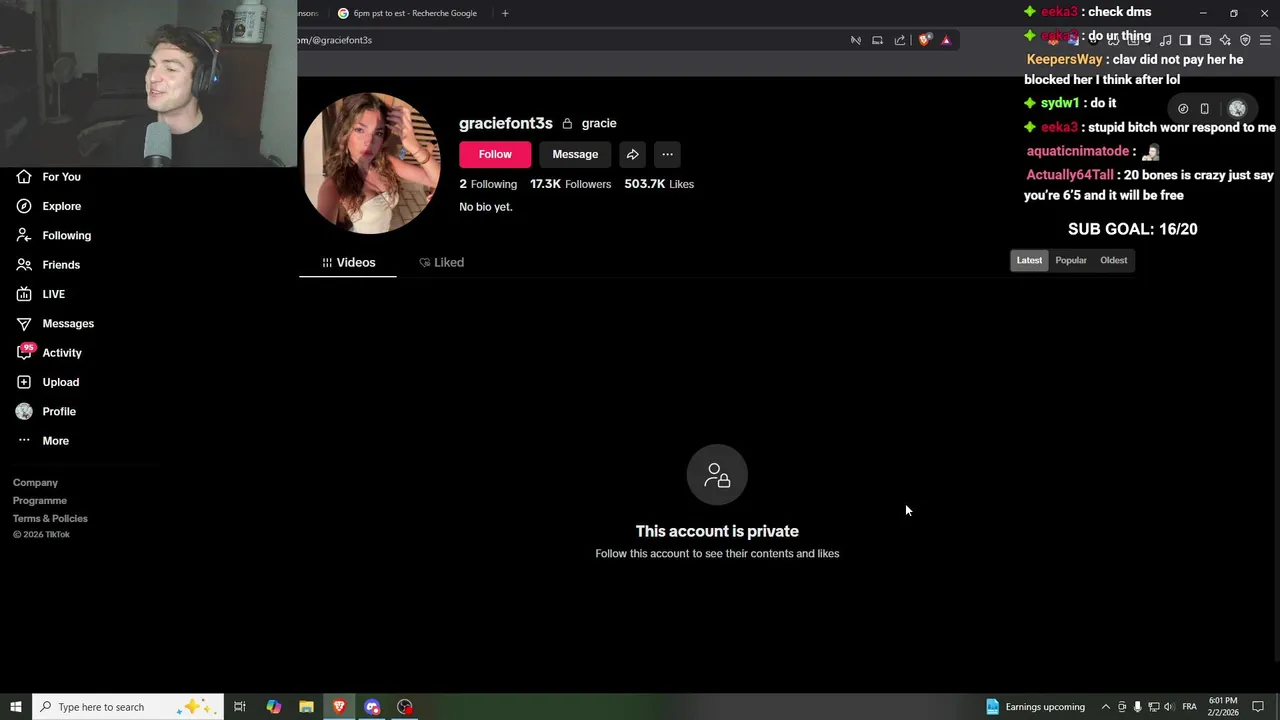Open the Leo AI sparkle icon
The image size is (1280, 720).
1225,40
